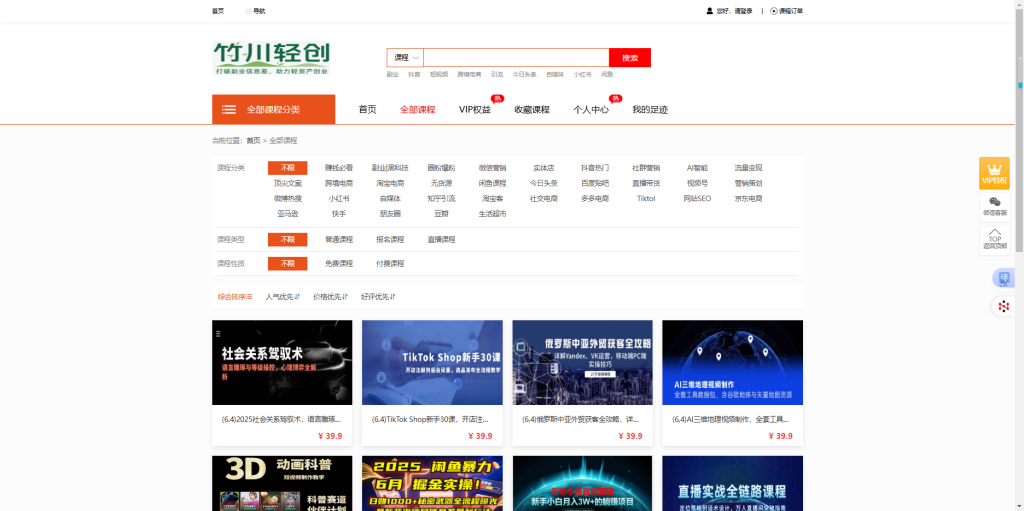Open the 收藏课程 navigation tab
Screen dimensions: 1024x511
coord(532,110)
